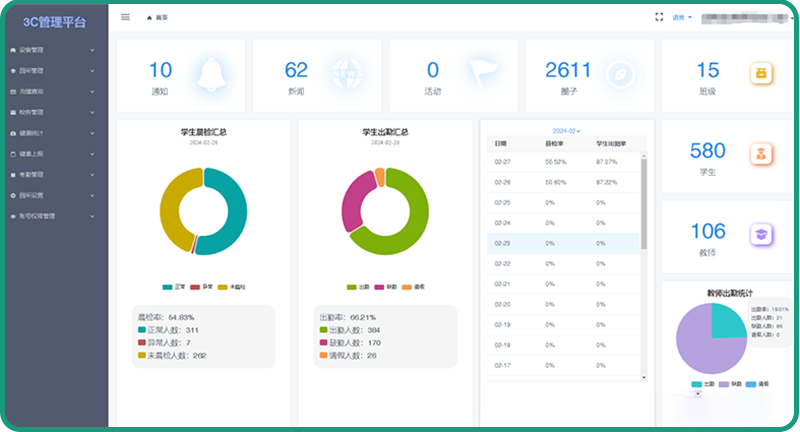Click the news globe icon
This screenshot has width=800, height=432.
tap(348, 75)
